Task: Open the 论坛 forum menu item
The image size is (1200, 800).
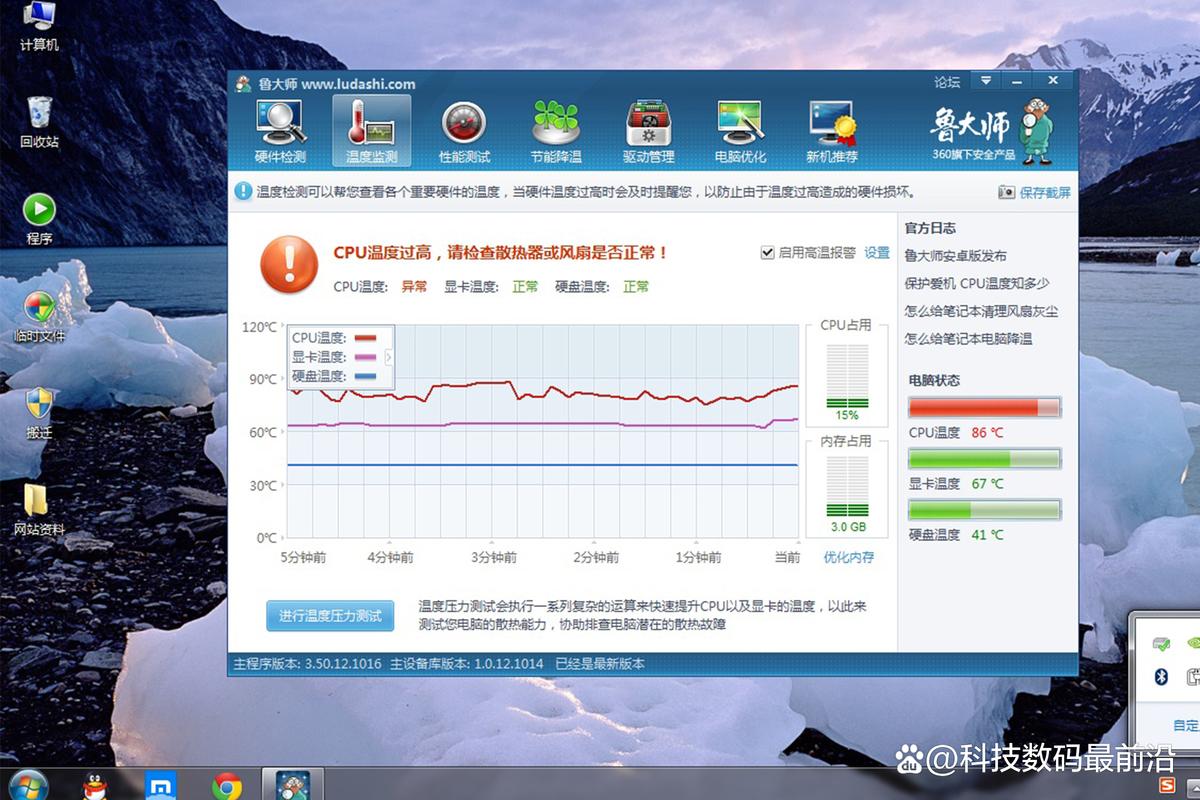Action: pos(946,81)
